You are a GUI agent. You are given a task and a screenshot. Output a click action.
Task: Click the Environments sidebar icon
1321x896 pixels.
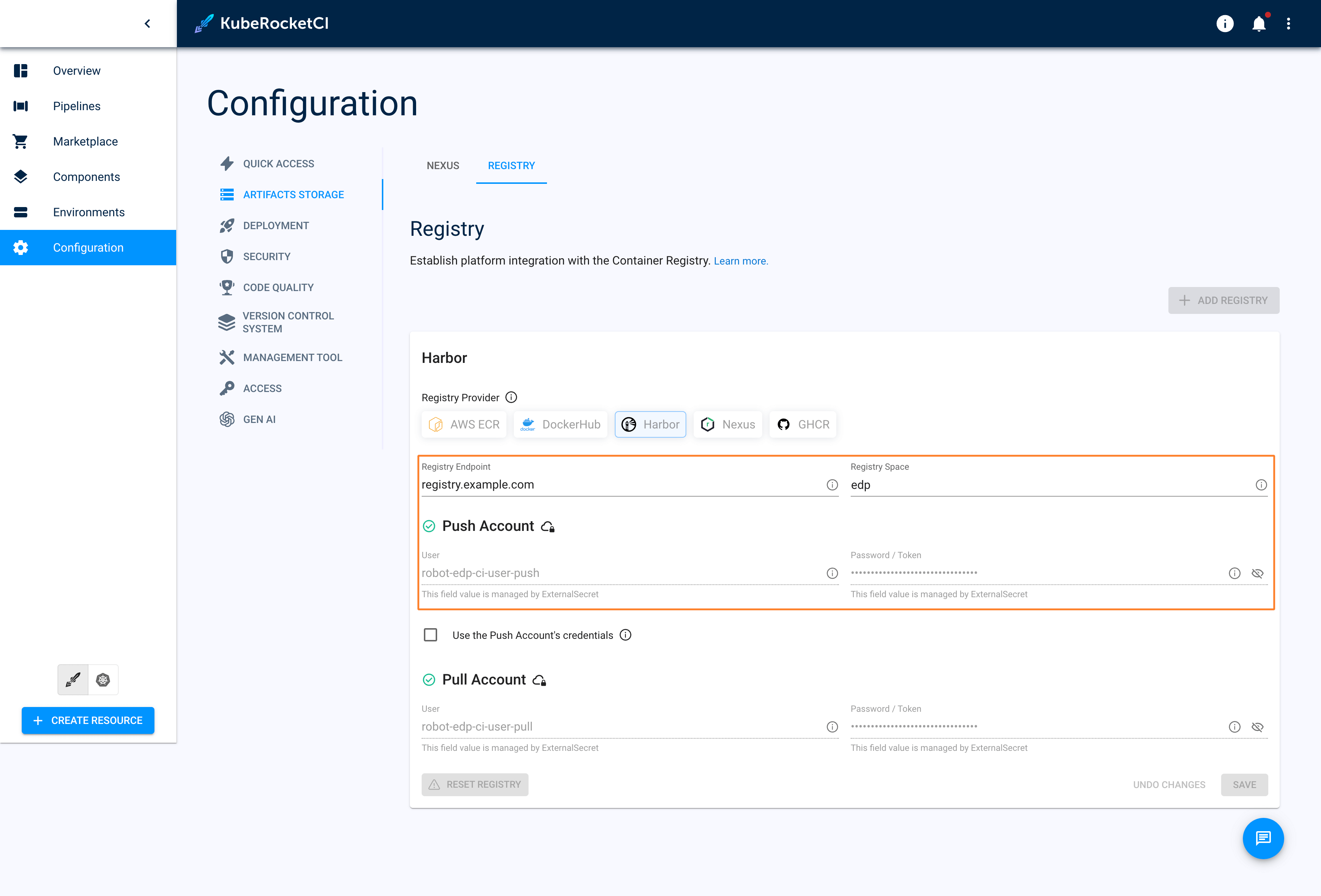click(x=20, y=212)
